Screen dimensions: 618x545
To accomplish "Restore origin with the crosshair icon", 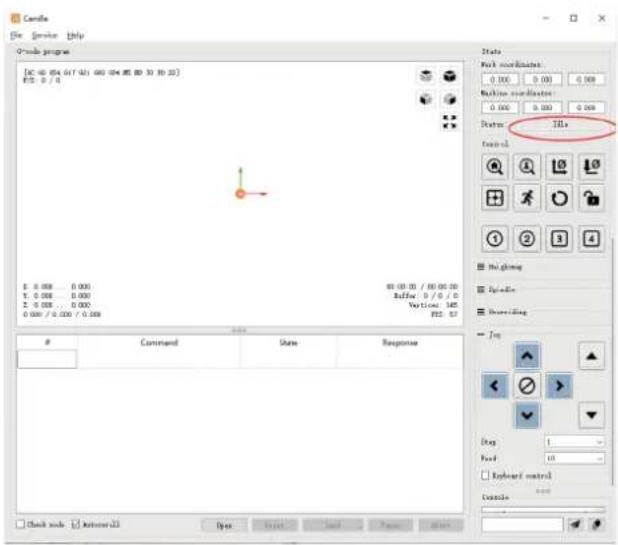I will click(495, 198).
